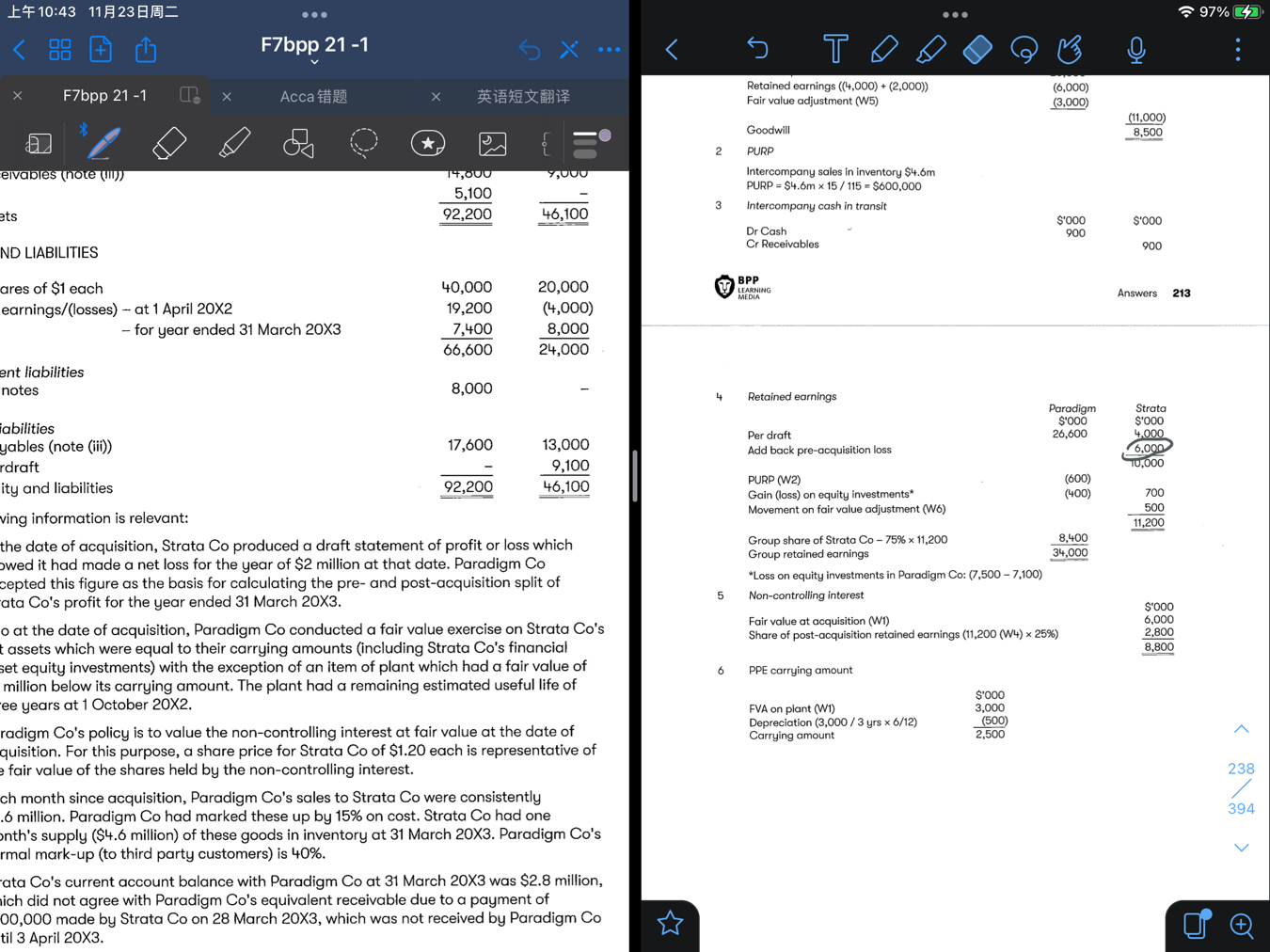Choose pen stroke thickness and color
Image resolution: width=1270 pixels, height=952 pixels.
592,143
